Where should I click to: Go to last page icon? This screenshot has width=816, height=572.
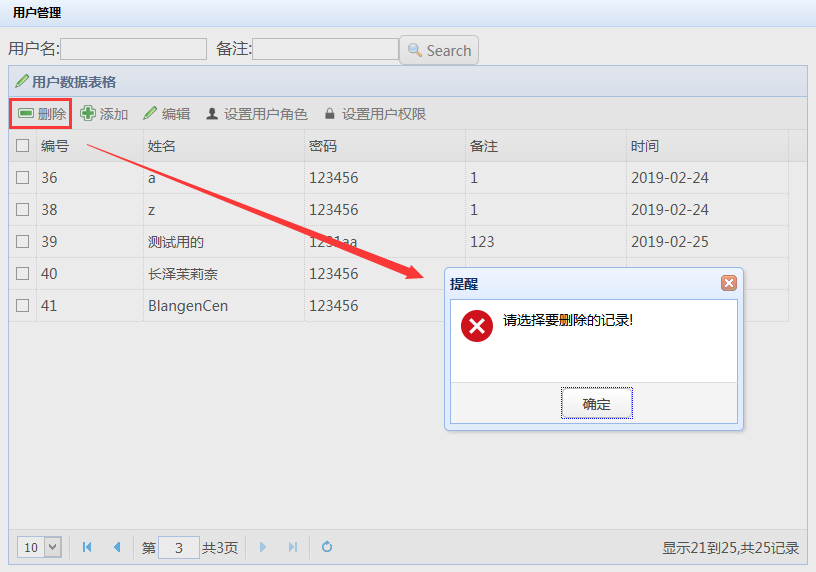click(x=293, y=547)
